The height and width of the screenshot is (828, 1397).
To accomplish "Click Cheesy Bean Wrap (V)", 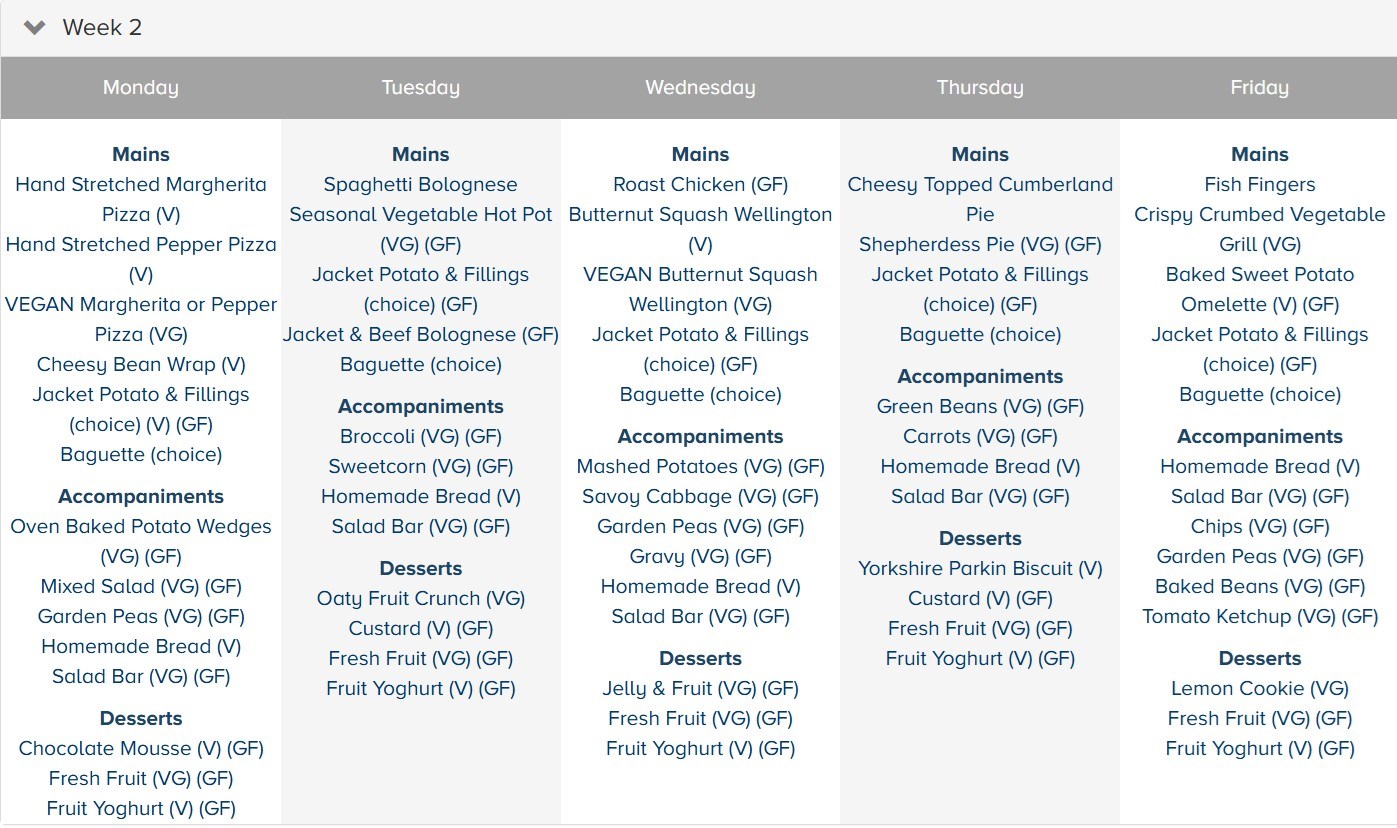I will pyautogui.click(x=141, y=365).
